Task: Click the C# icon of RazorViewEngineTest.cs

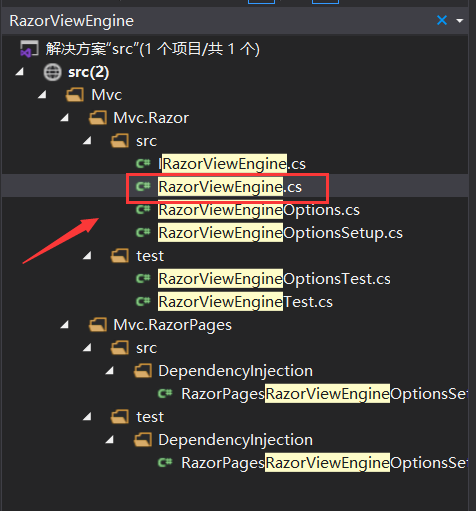Action: pos(143,302)
